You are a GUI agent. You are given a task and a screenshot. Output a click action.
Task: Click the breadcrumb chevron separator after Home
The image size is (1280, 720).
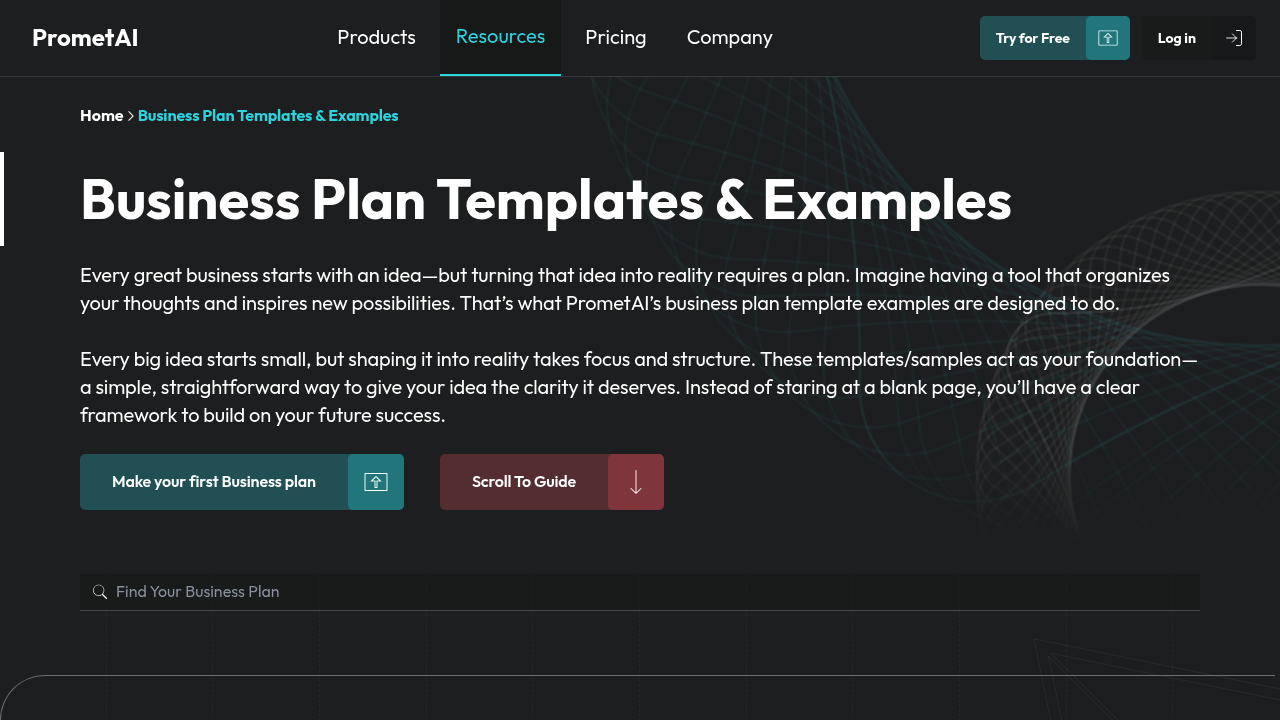(131, 116)
